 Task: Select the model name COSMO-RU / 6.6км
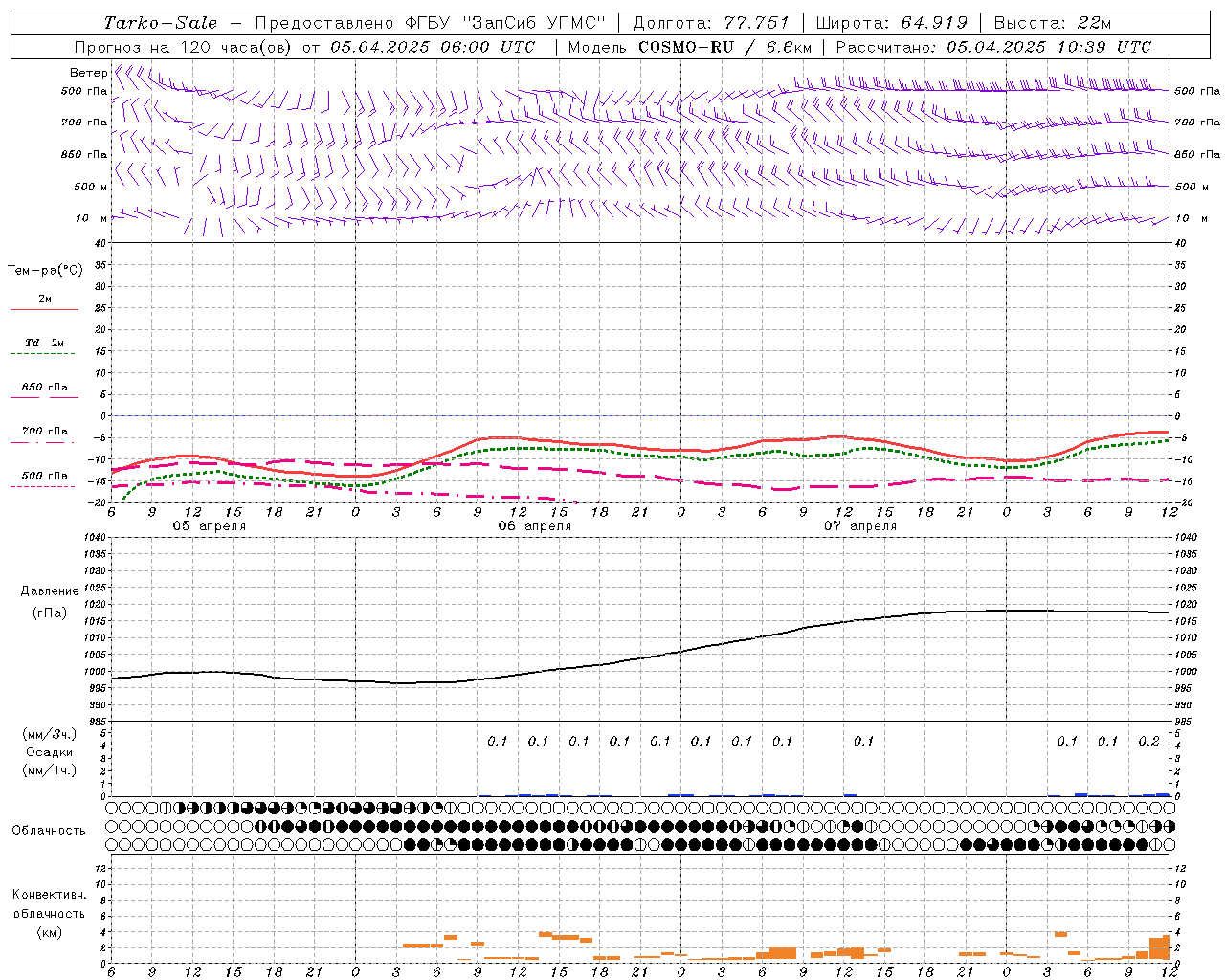pos(724,47)
